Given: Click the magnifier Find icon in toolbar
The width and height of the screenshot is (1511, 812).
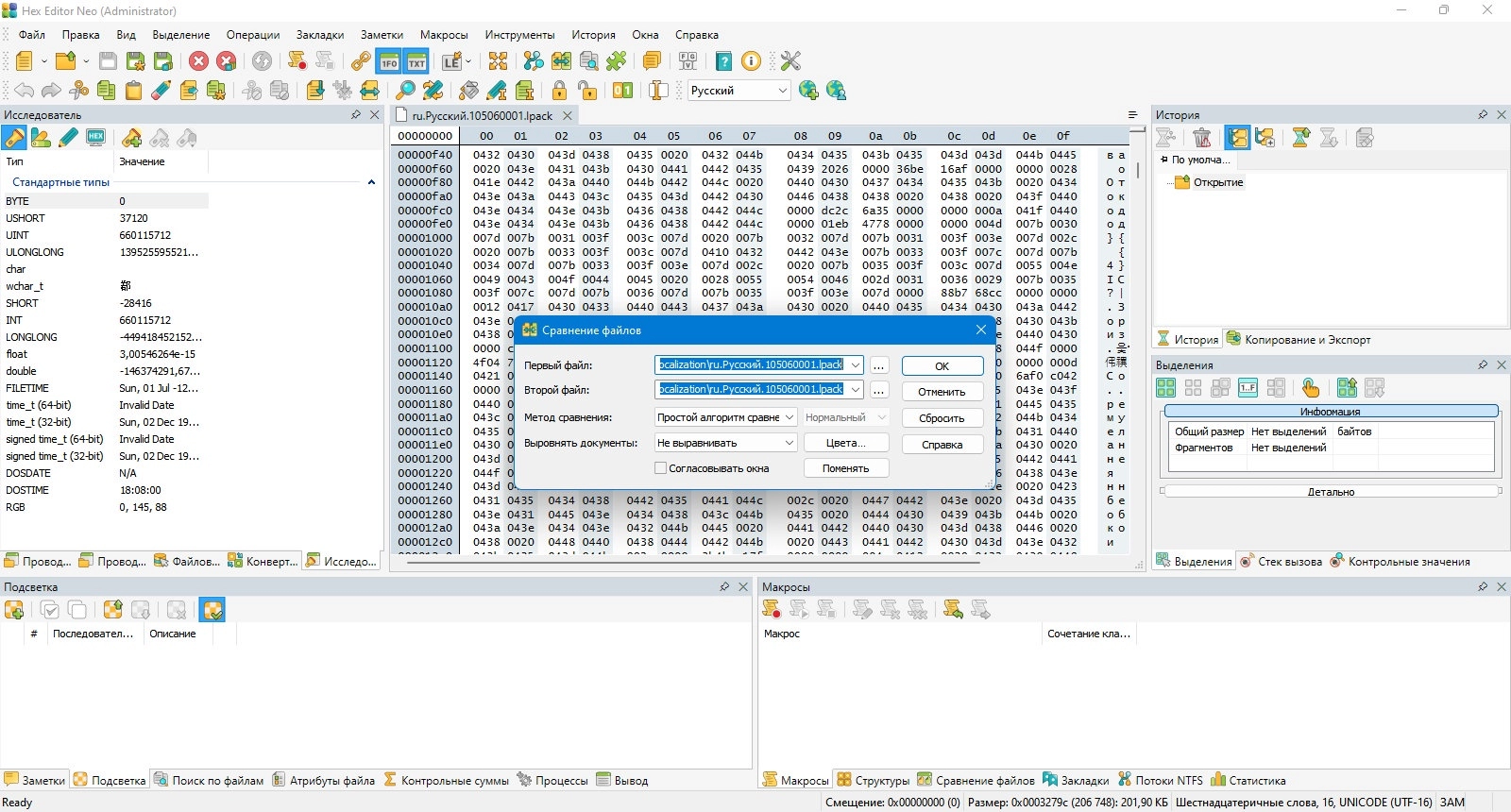Looking at the screenshot, I should point(405,91).
